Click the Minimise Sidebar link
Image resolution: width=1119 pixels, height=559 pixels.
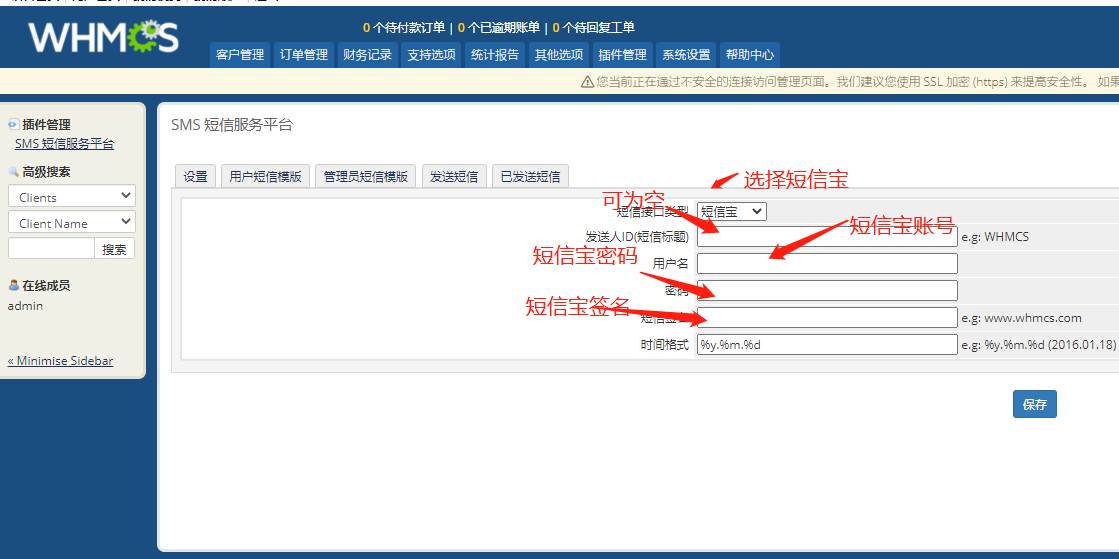click(60, 361)
